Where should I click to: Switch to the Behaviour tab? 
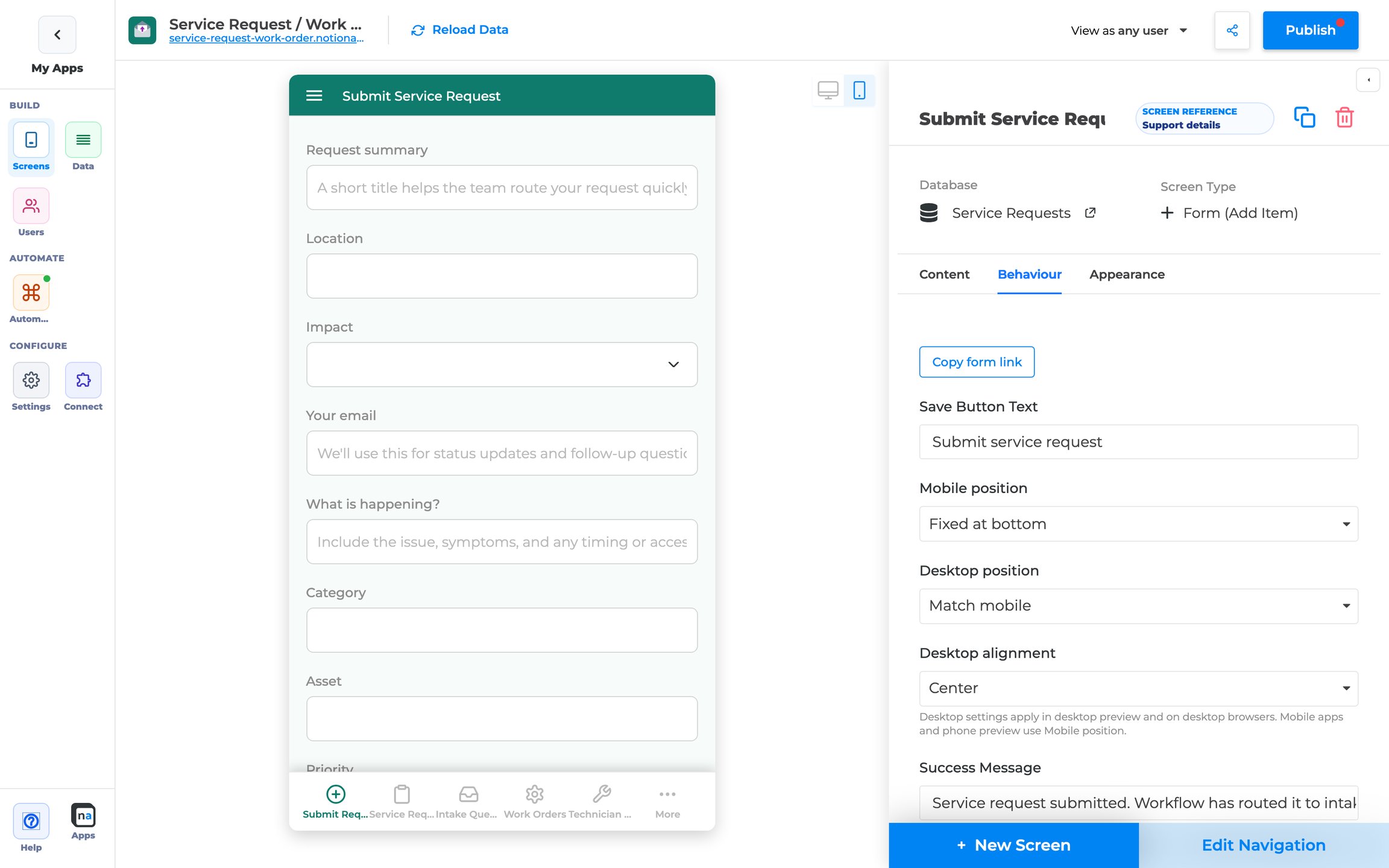(x=1029, y=274)
